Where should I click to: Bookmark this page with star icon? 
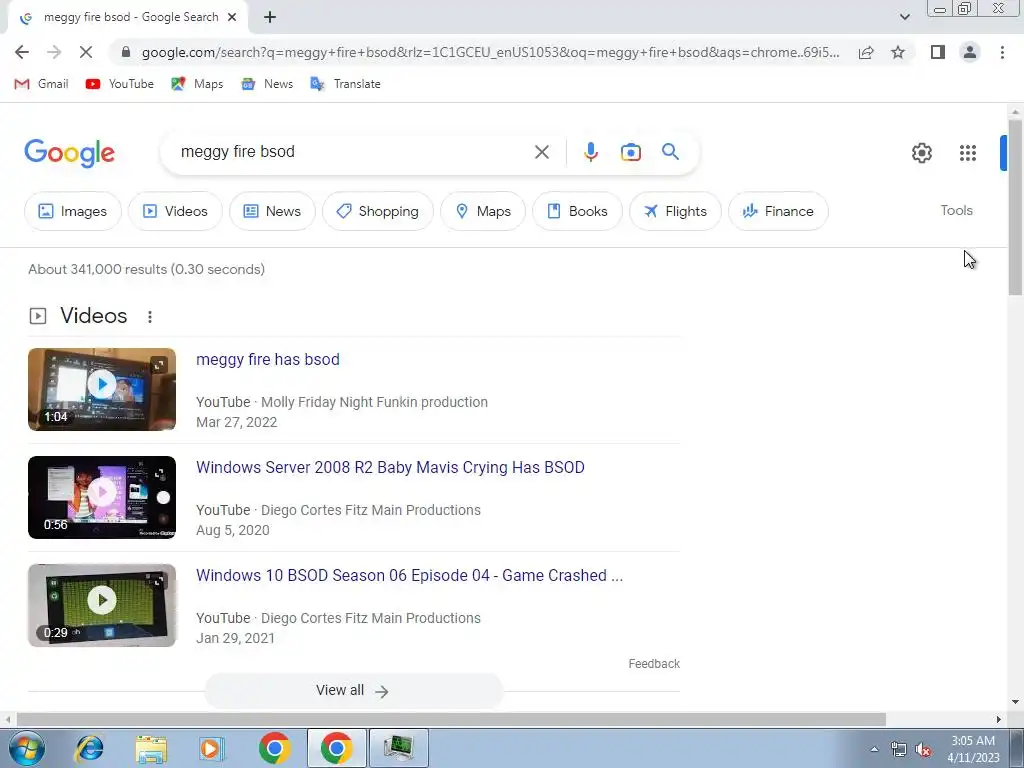tap(898, 52)
